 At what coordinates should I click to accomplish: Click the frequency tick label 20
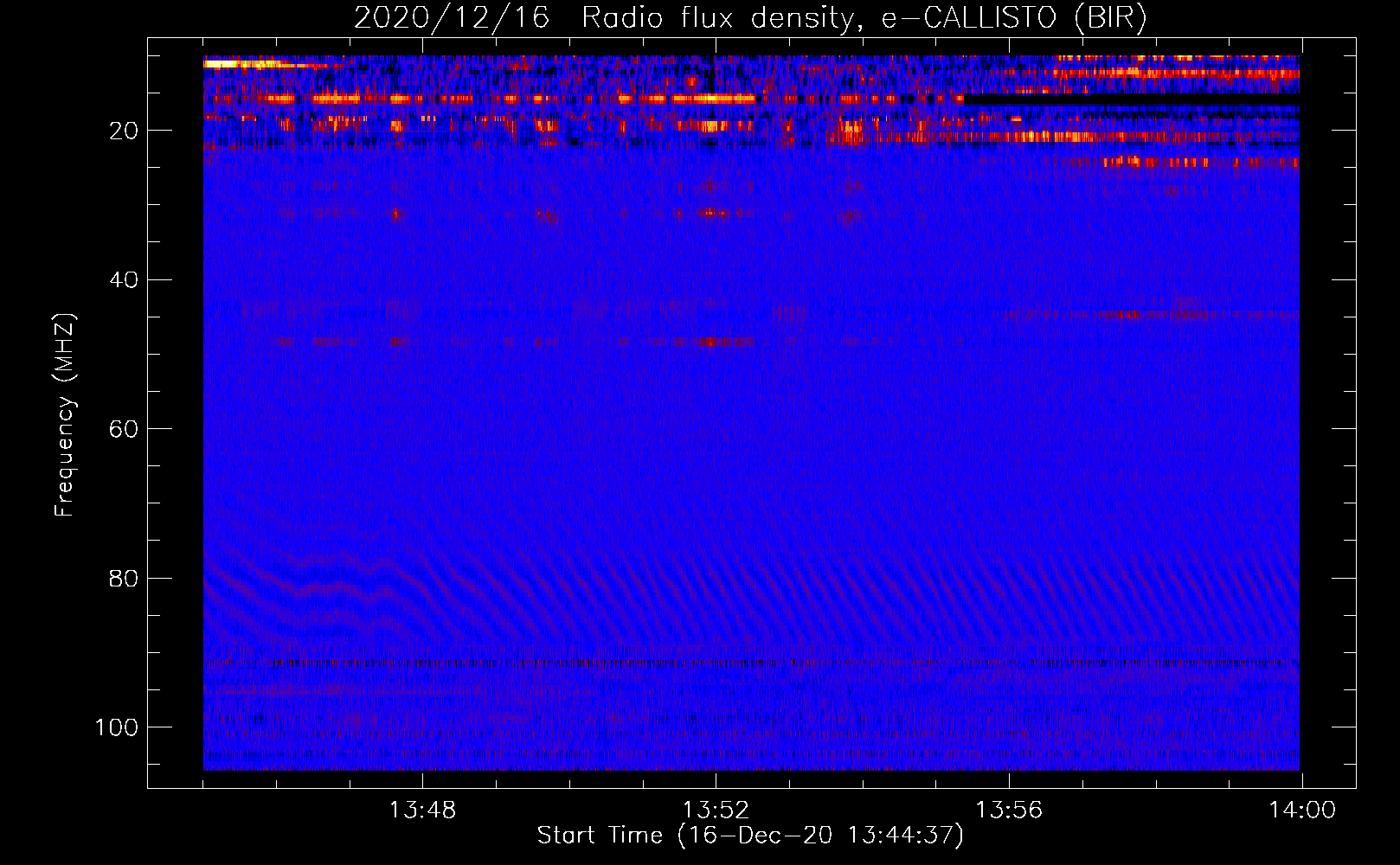click(124, 131)
